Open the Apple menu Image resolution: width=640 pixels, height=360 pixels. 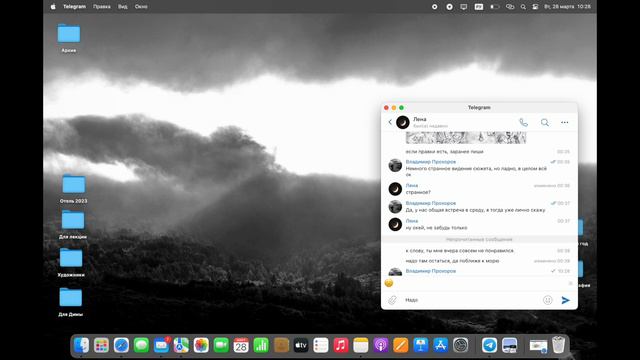53,7
